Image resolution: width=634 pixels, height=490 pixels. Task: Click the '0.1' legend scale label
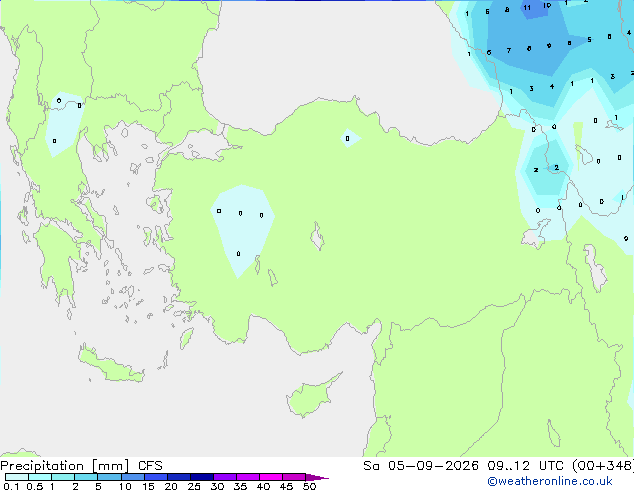(11, 486)
